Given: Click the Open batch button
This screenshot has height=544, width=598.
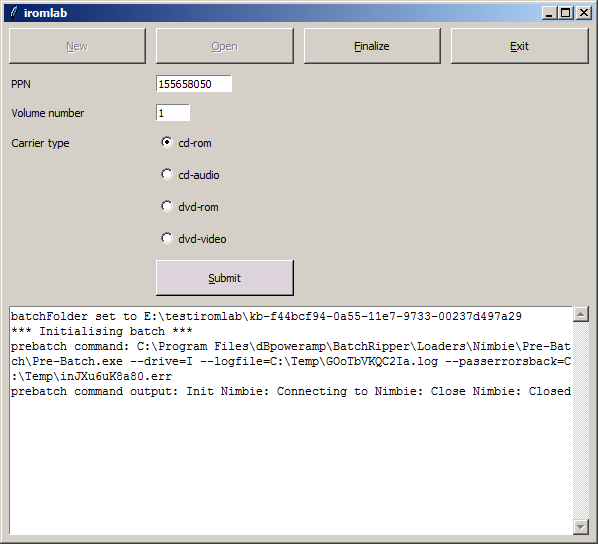Looking at the screenshot, I should [225, 46].
